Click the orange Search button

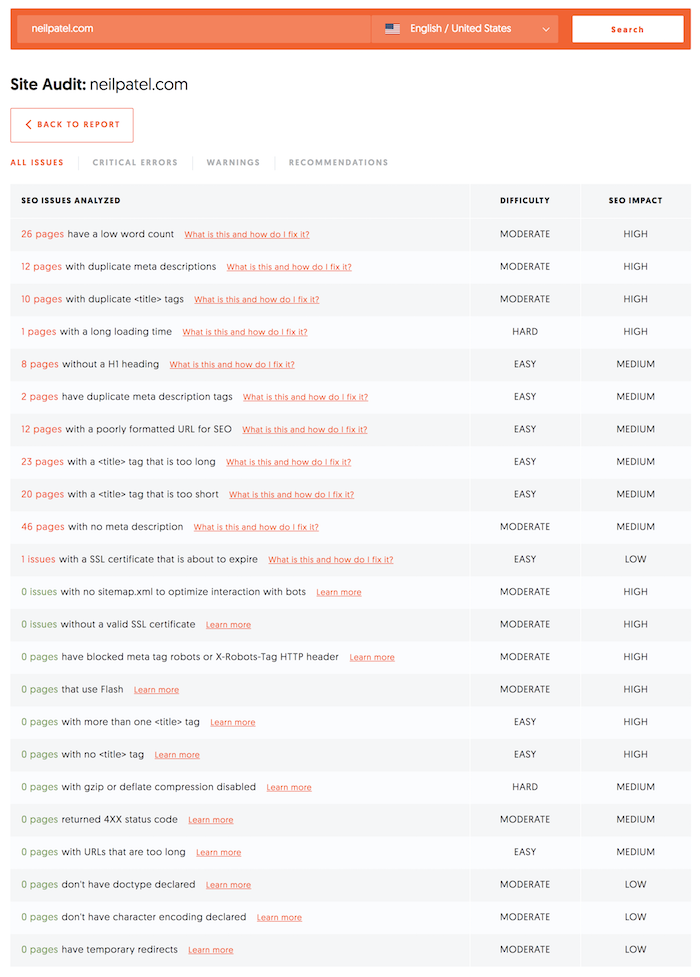pyautogui.click(x=628, y=29)
